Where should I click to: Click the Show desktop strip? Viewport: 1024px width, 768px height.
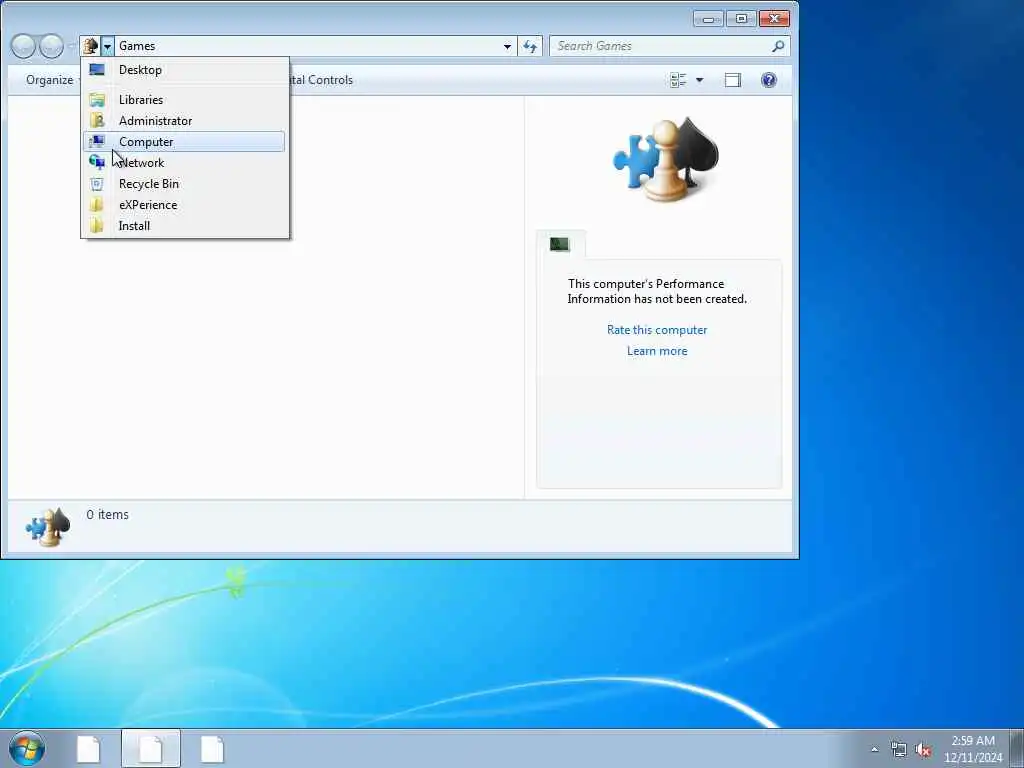[x=1017, y=749]
